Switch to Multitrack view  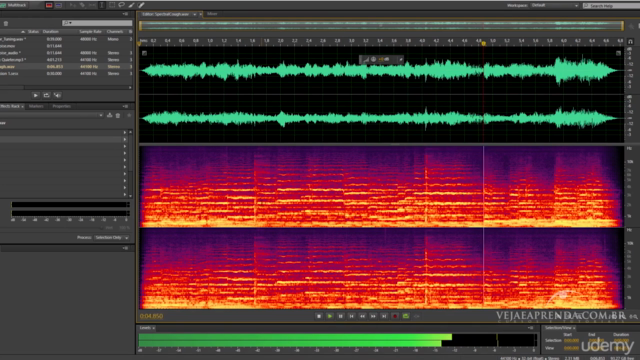pos(13,5)
